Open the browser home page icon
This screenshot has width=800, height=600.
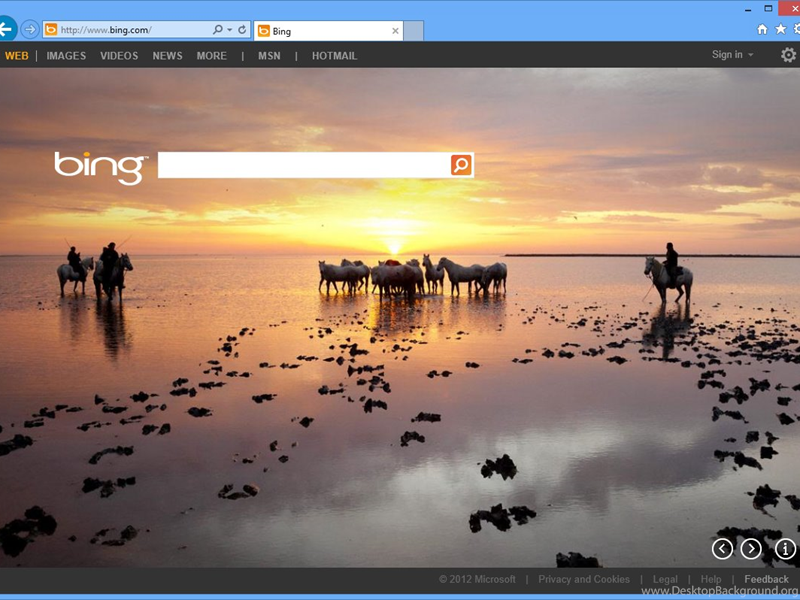point(763,30)
